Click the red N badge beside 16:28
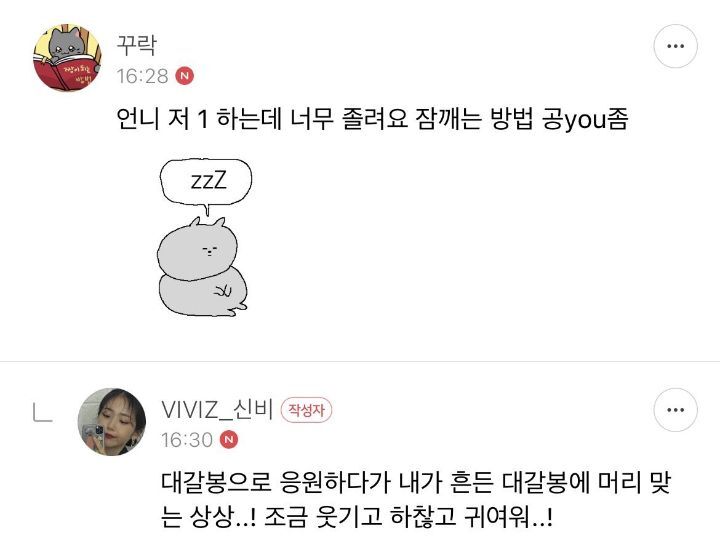This screenshot has height=557, width=720. click(x=185, y=76)
